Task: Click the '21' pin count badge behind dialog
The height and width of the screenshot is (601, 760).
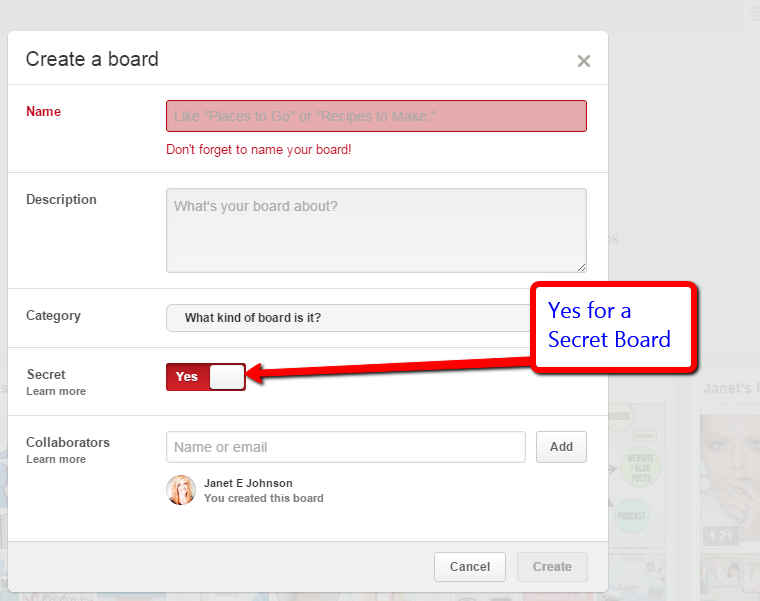Action: (720, 536)
